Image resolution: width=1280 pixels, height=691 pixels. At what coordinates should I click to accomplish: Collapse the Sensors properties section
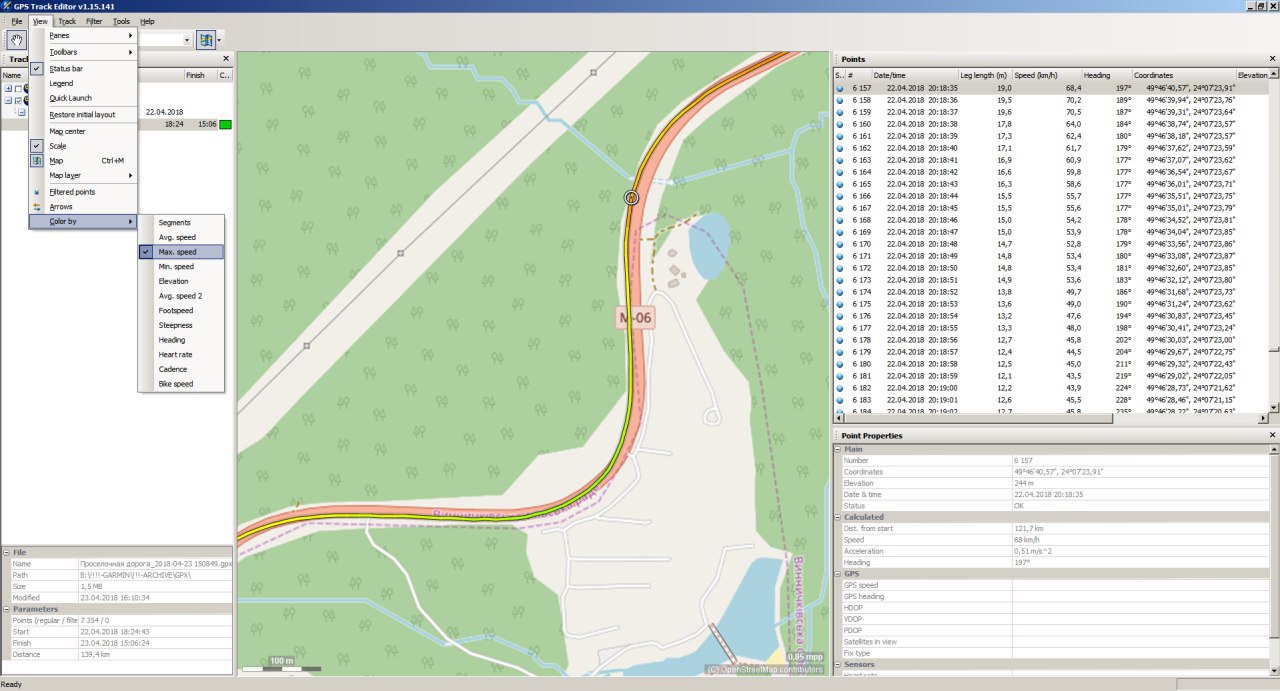coord(838,664)
